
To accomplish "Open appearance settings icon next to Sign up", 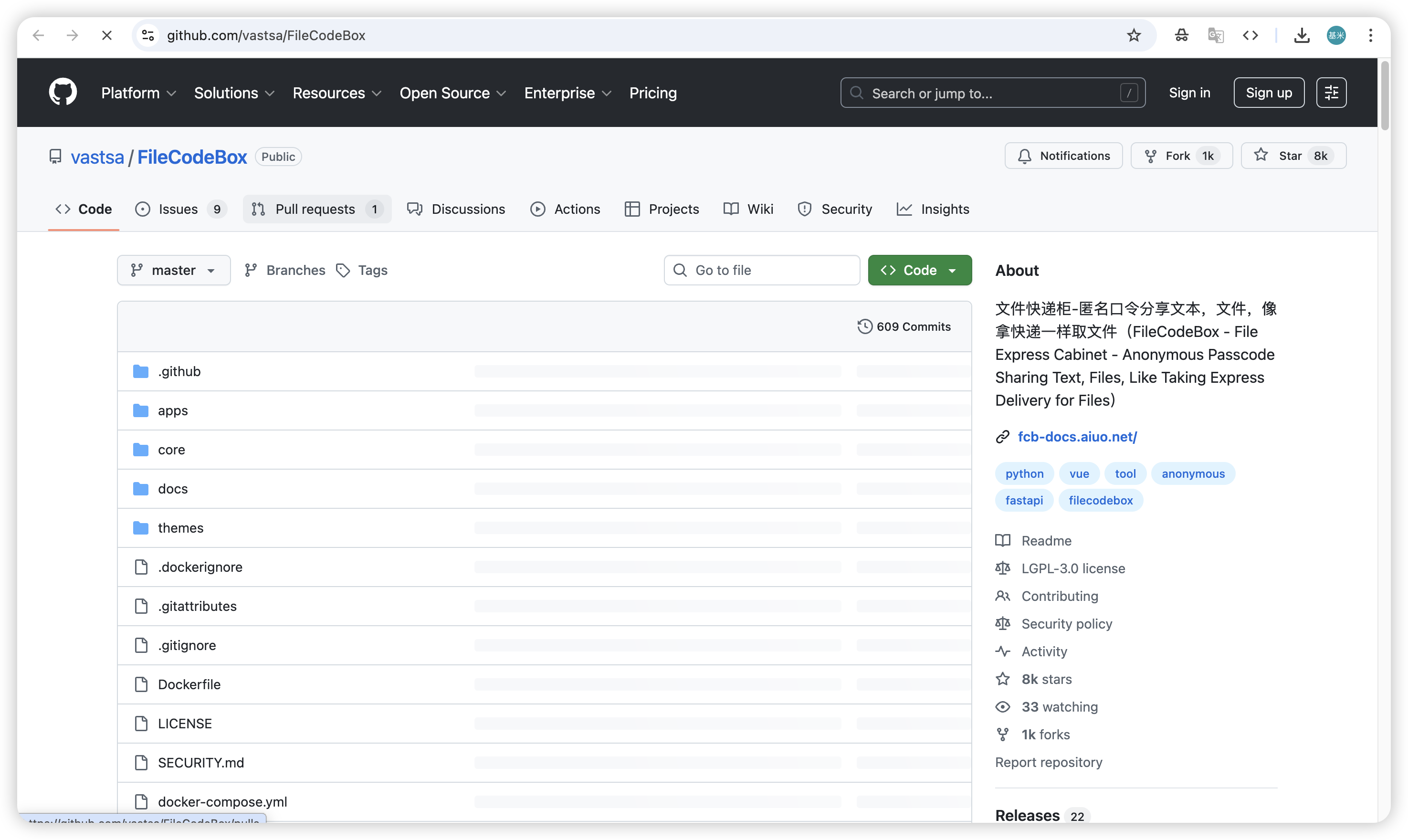I will tap(1331, 92).
